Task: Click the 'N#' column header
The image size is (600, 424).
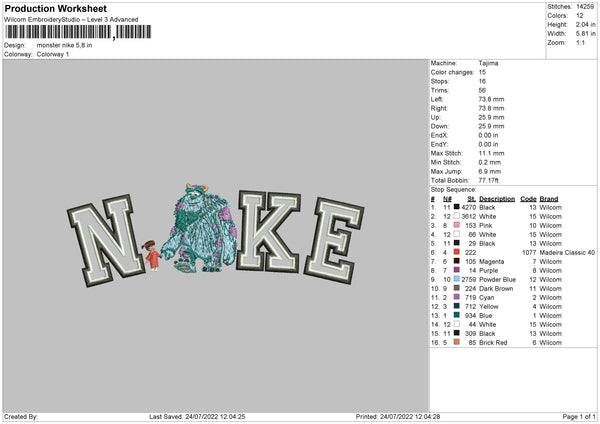Action: 447,199
